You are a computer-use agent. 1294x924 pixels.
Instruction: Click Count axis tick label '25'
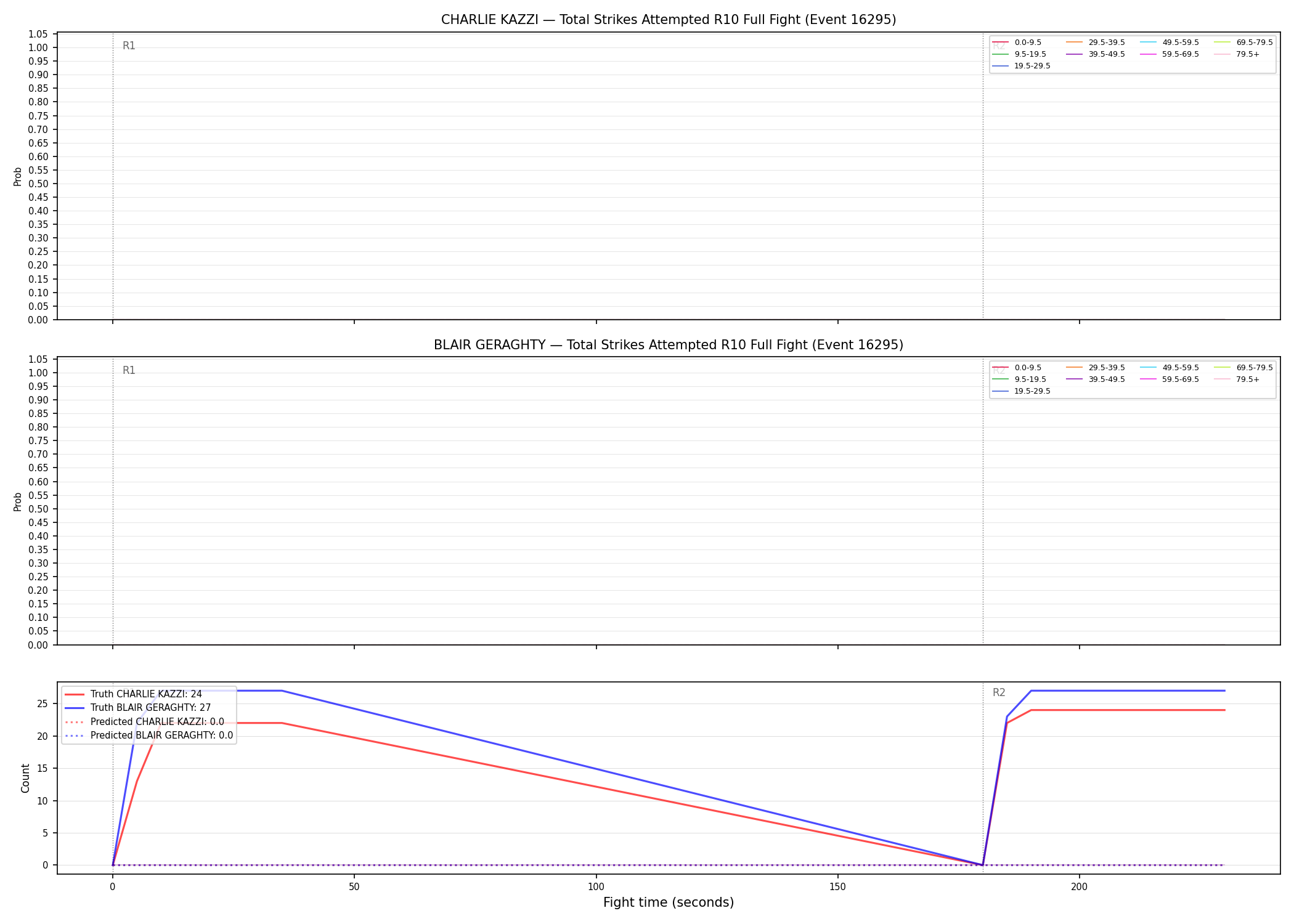43,704
